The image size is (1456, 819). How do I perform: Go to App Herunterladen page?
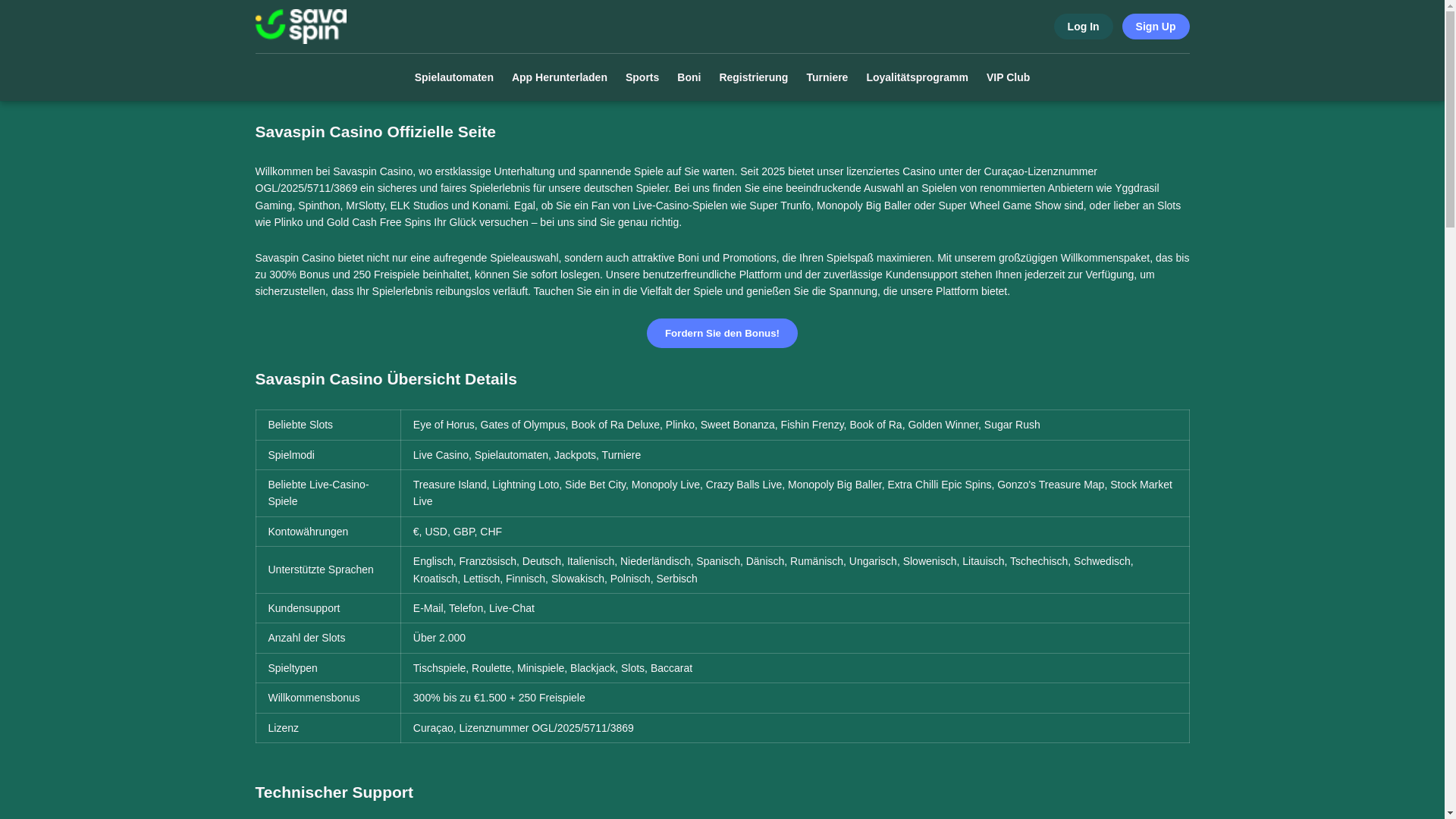(559, 77)
